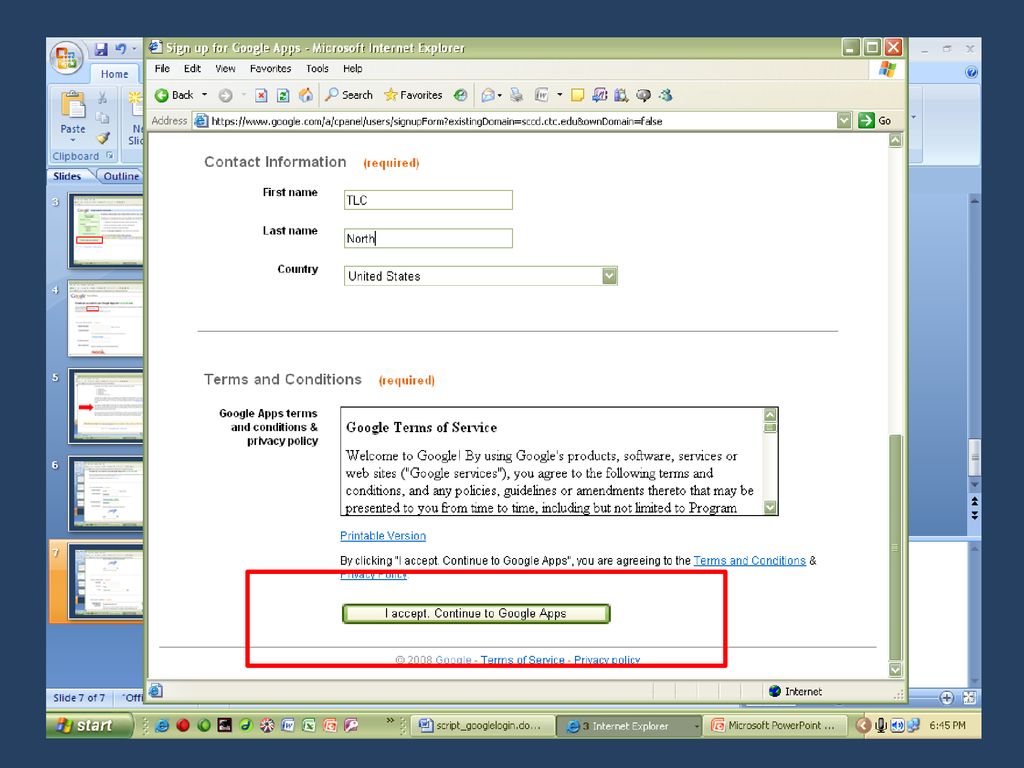
Task: Open the Edit menu
Action: click(x=192, y=69)
